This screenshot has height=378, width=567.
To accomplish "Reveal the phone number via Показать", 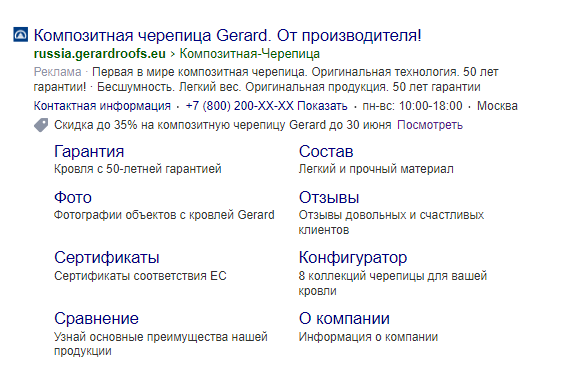I will click(x=322, y=106).
